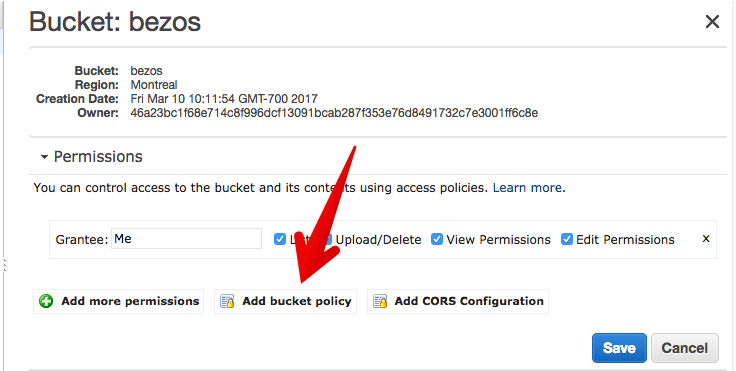Click the green plus icon for more permissions
Screen dimensions: 736x371
[x=46, y=301]
